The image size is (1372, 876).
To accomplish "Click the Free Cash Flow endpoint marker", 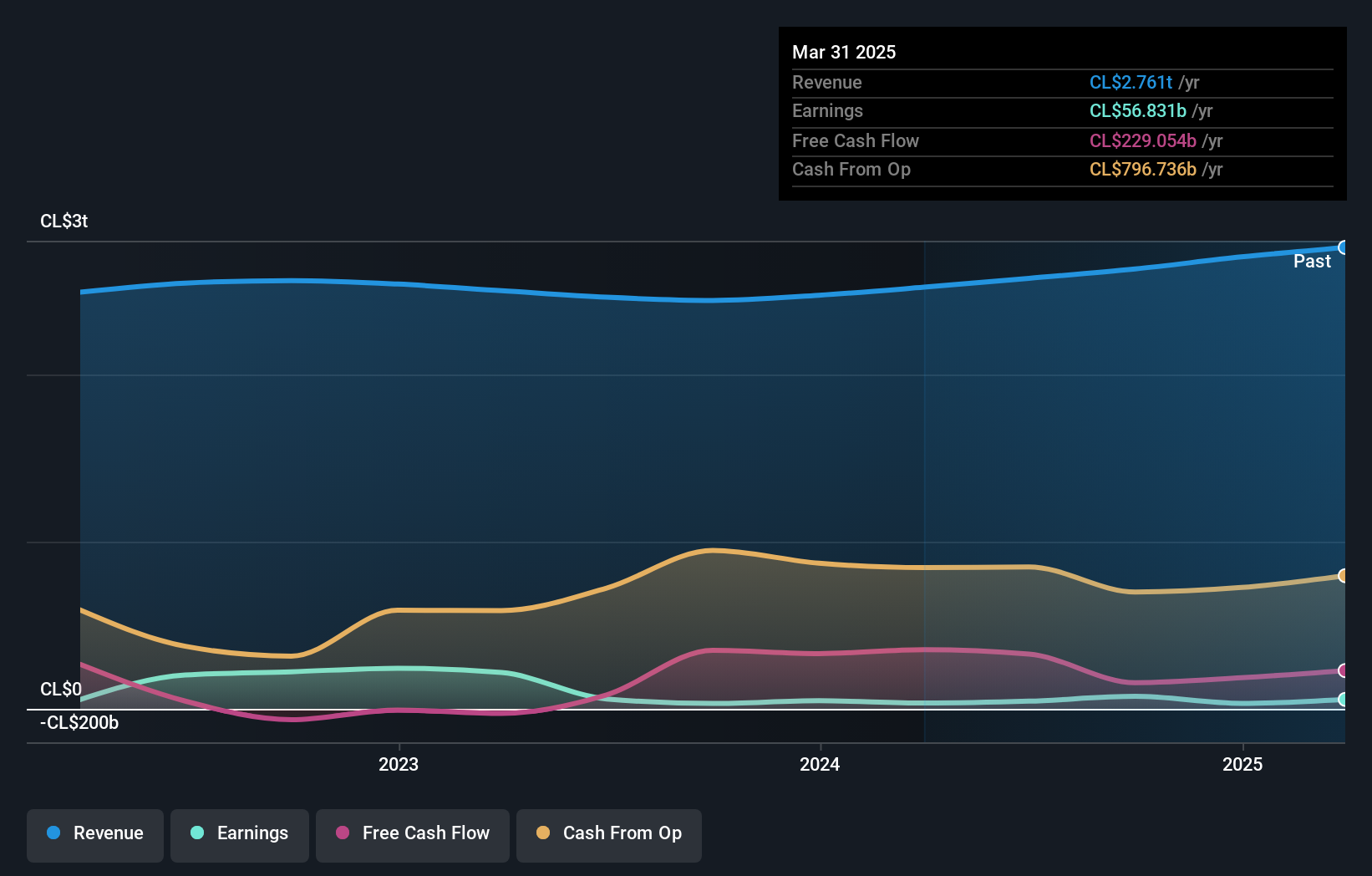I will pyautogui.click(x=1343, y=670).
